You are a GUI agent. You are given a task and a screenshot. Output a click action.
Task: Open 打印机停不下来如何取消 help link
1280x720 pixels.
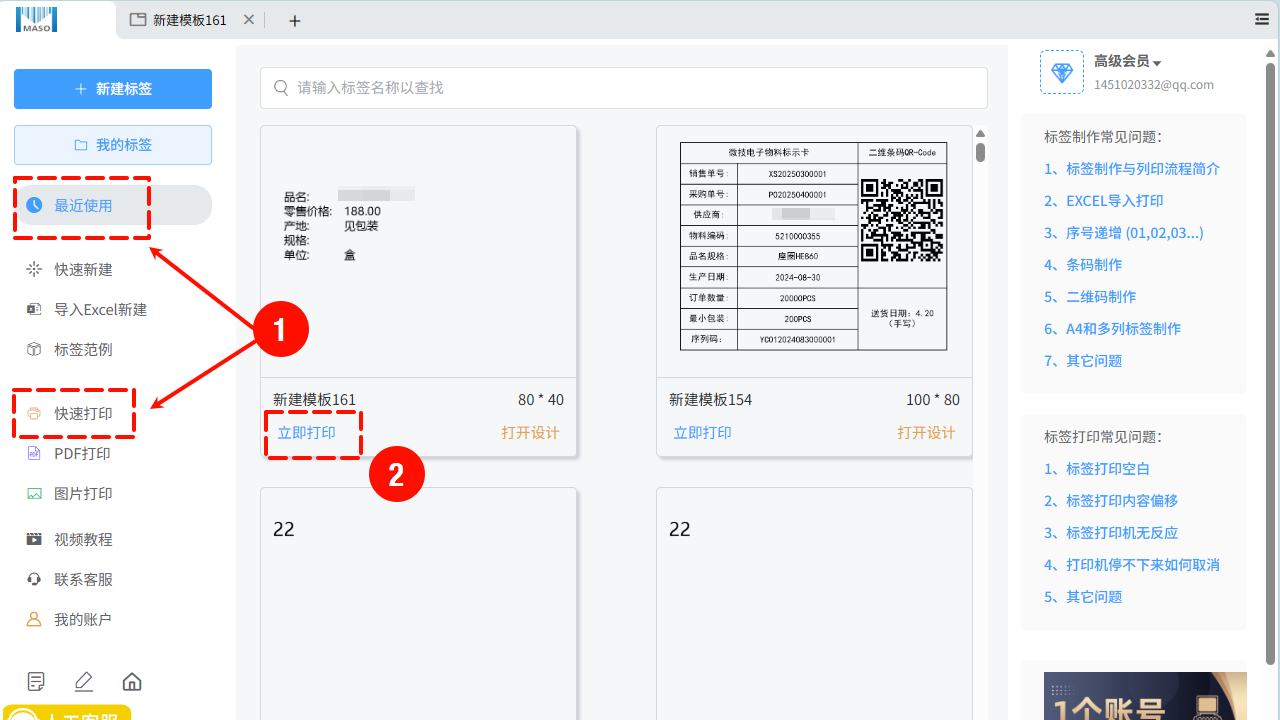tap(1132, 565)
